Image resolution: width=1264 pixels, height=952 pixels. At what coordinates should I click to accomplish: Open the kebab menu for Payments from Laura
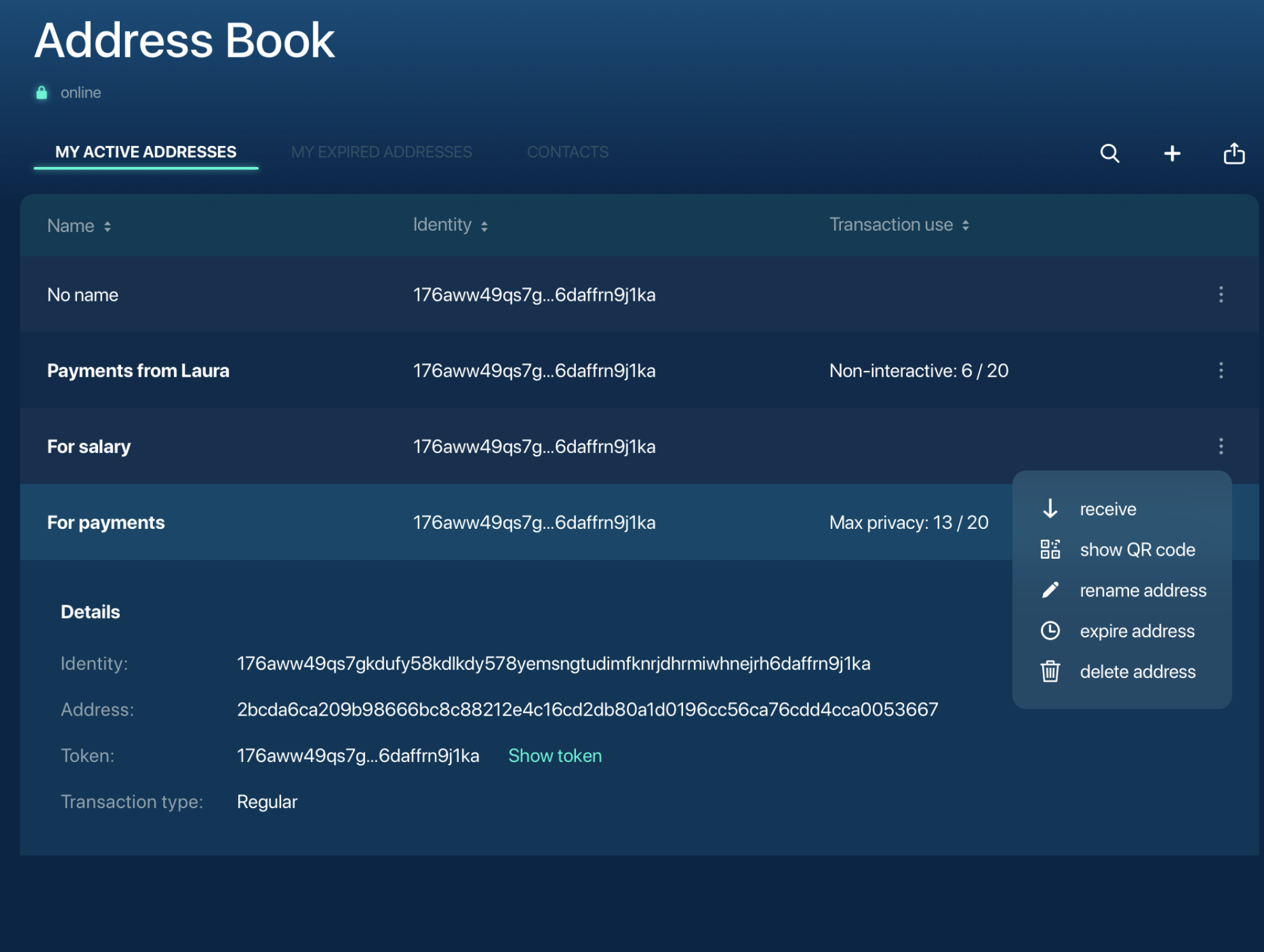1221,370
